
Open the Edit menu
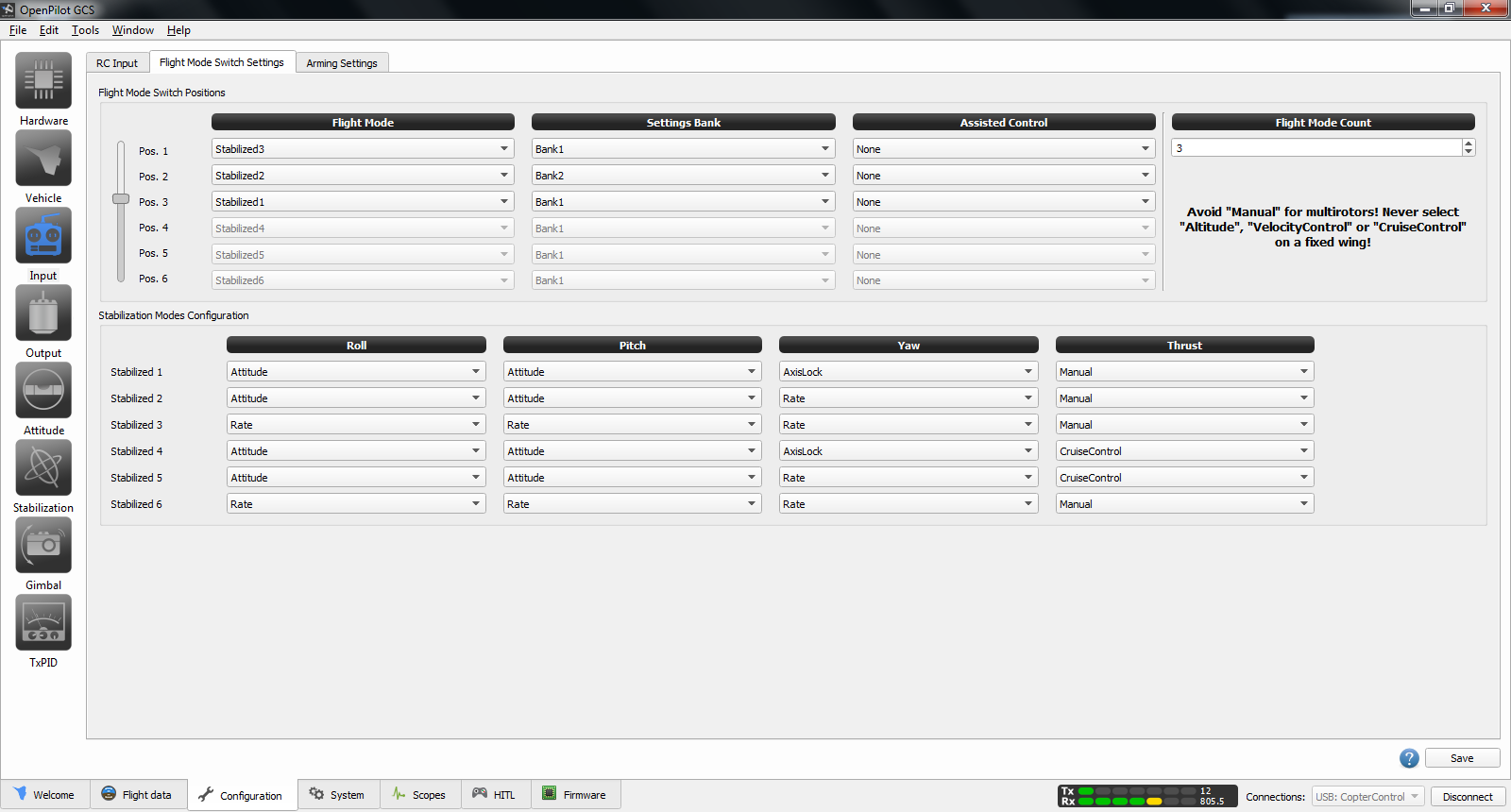pos(49,30)
